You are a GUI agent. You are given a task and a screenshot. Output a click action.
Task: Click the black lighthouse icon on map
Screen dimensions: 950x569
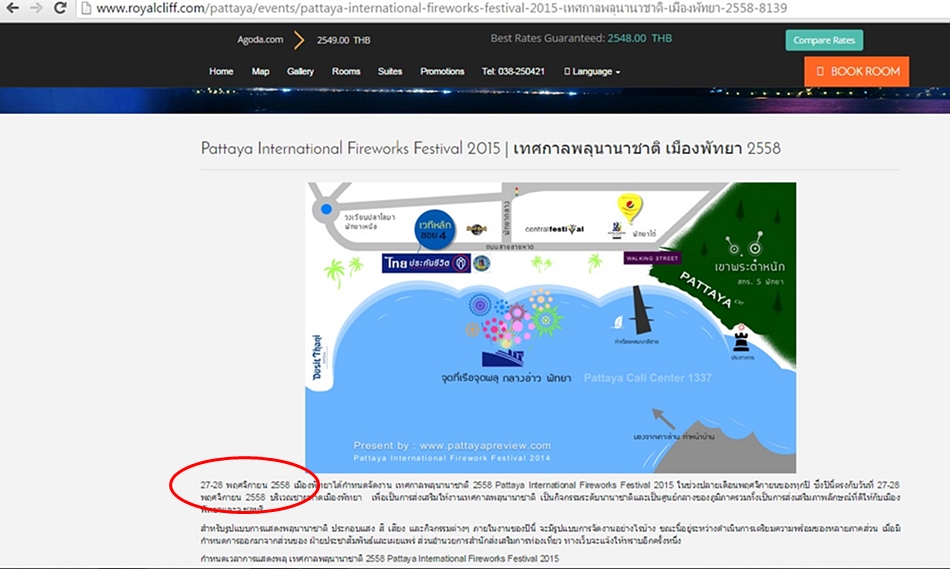[742, 339]
